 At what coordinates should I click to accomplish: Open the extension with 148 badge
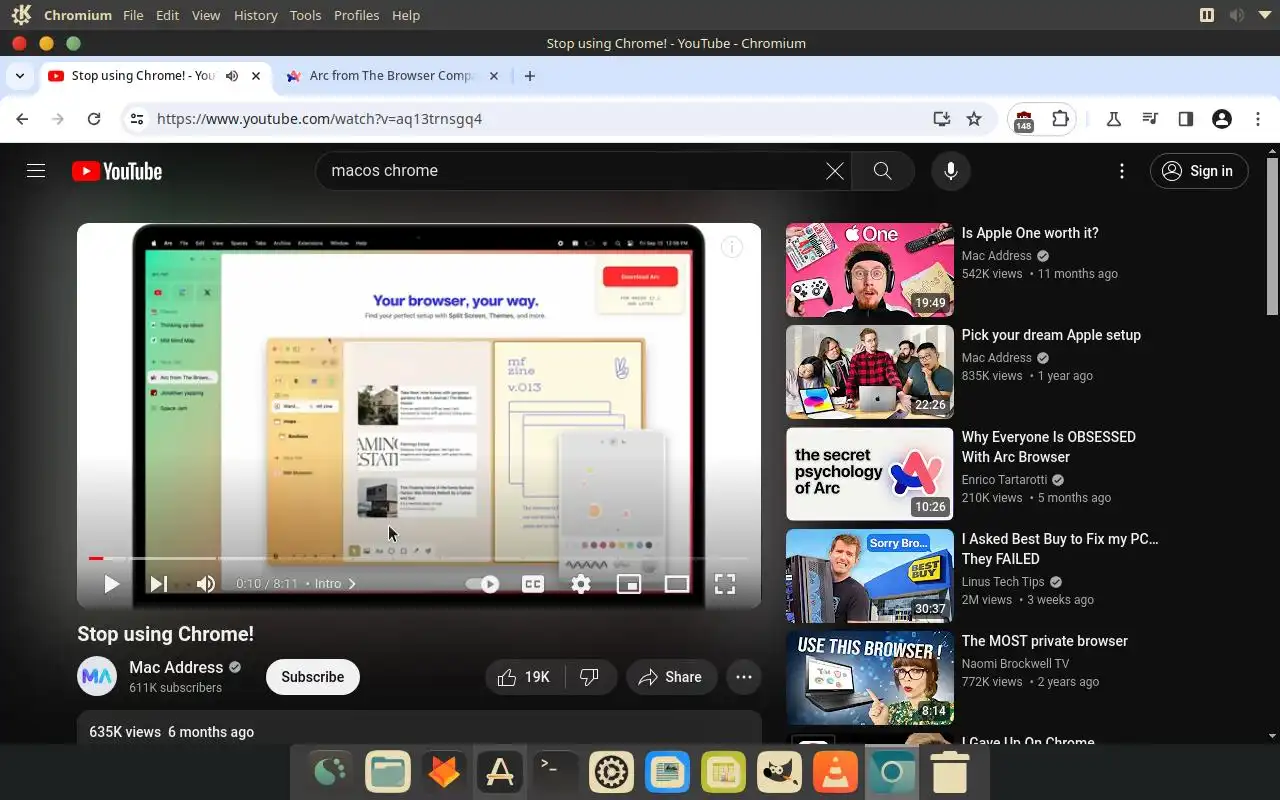1023,120
